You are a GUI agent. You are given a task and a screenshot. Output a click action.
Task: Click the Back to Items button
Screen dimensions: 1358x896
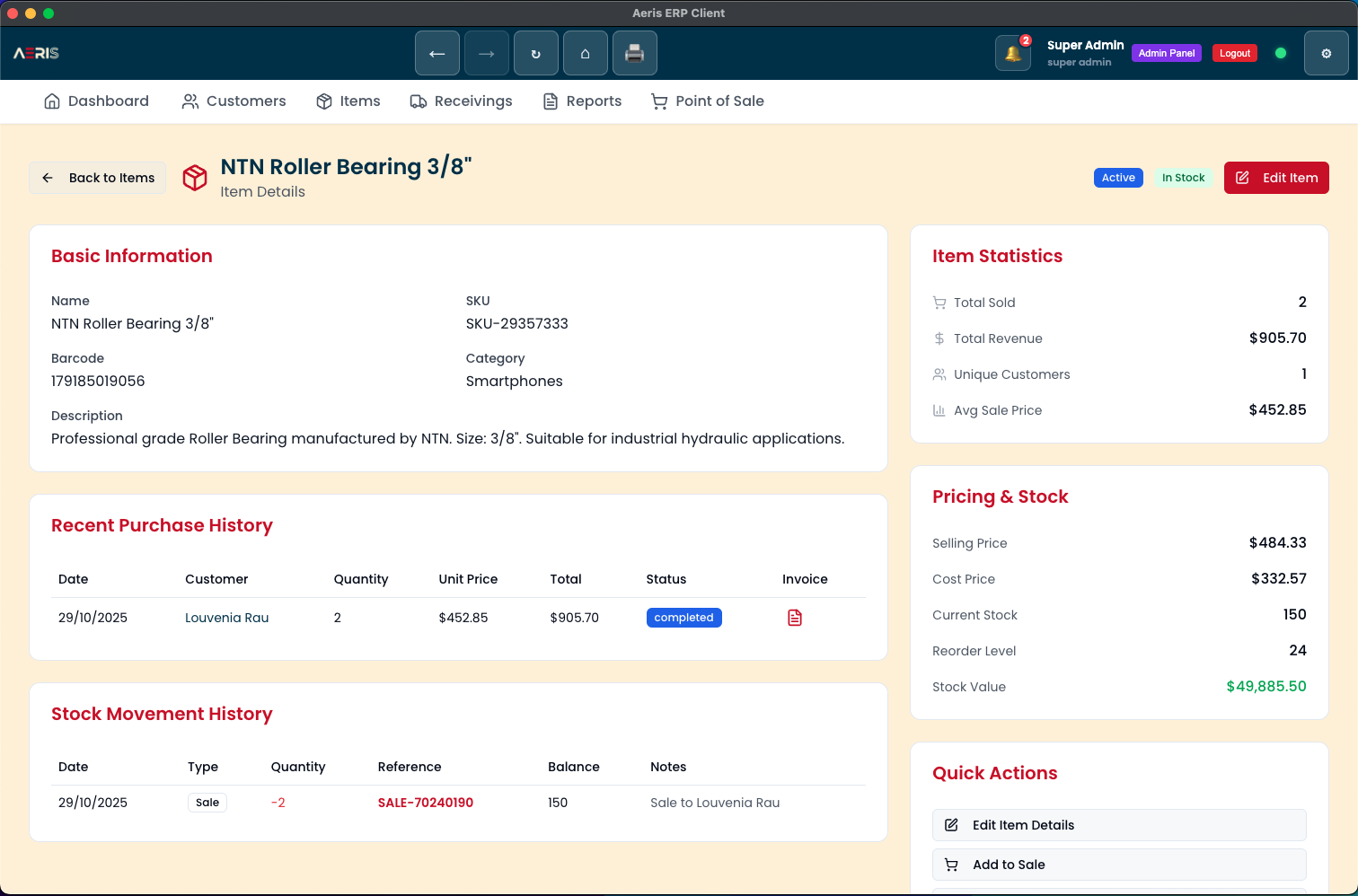pos(98,178)
